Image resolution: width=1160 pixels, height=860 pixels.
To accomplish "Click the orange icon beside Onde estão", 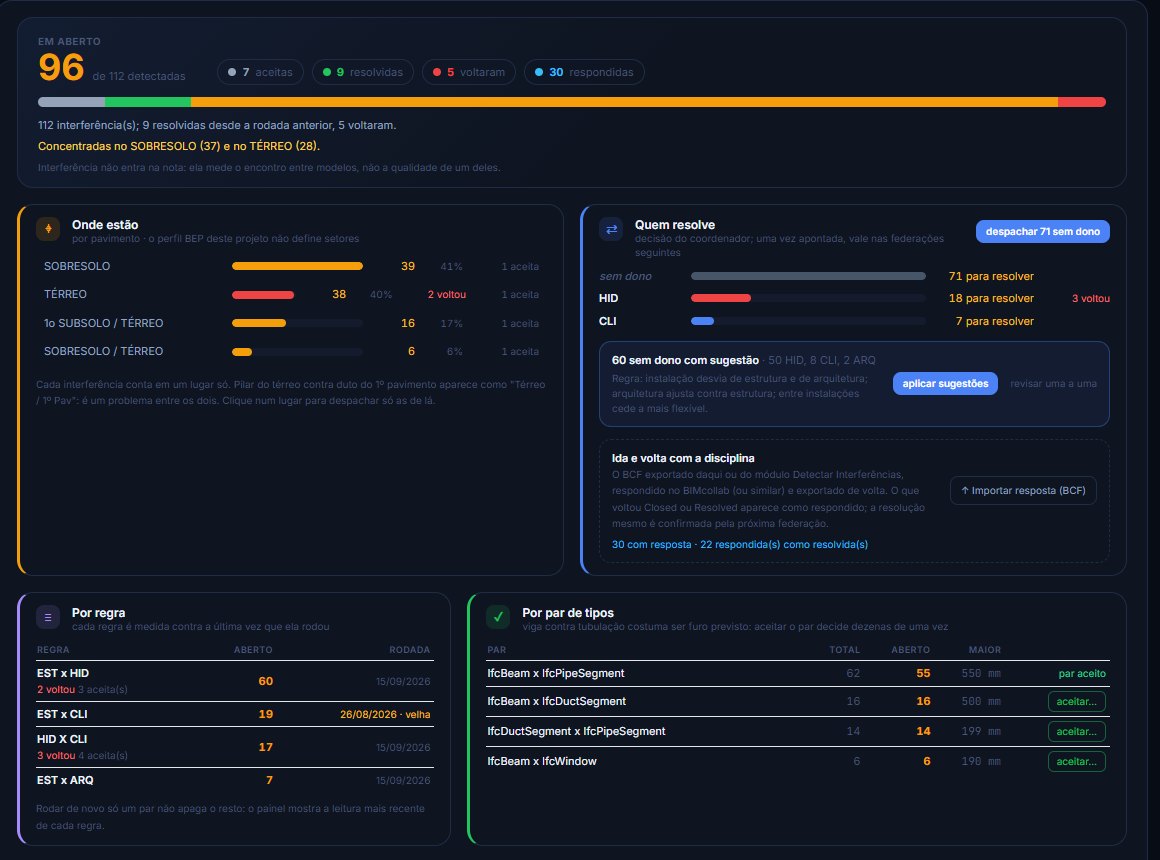I will [48, 229].
